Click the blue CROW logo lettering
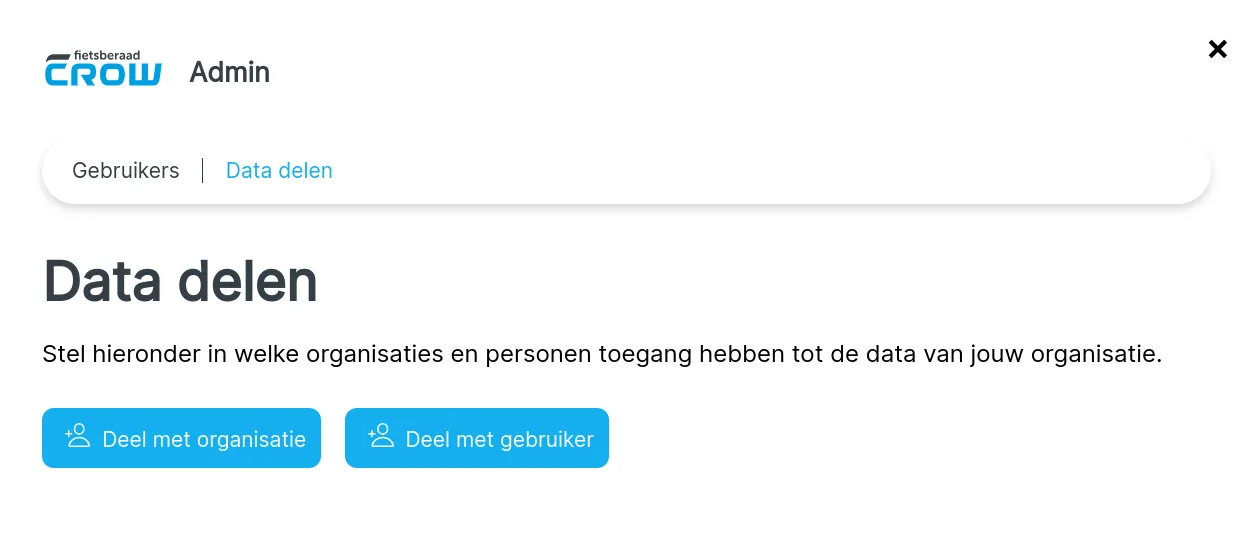The height and width of the screenshot is (540, 1258). [103, 75]
